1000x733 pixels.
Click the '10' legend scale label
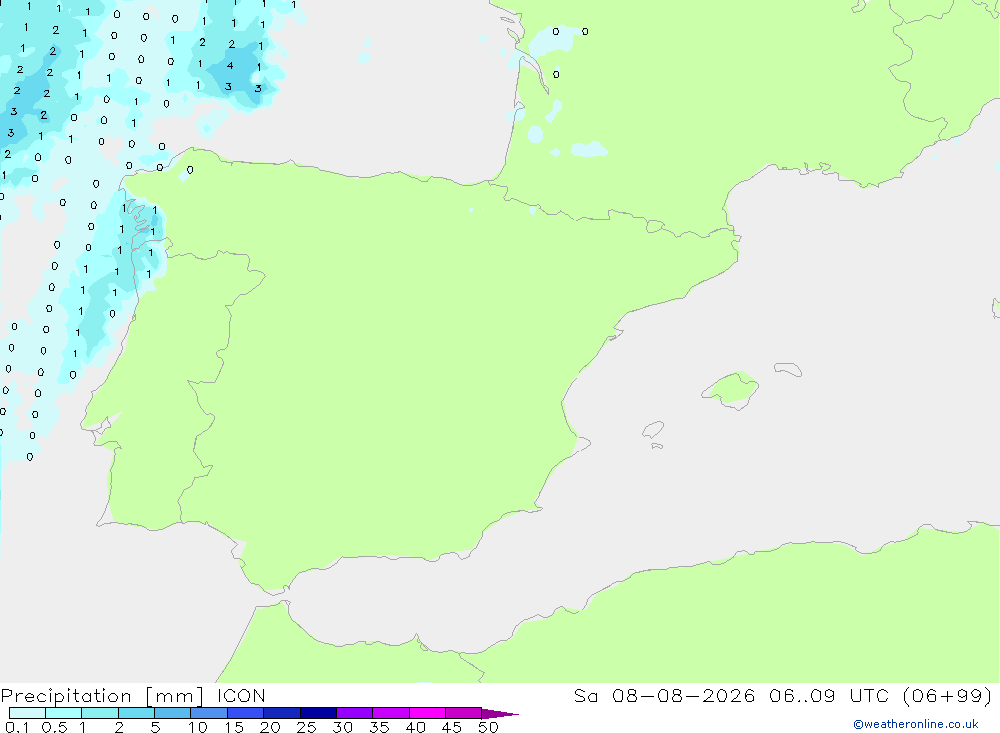coord(198,727)
